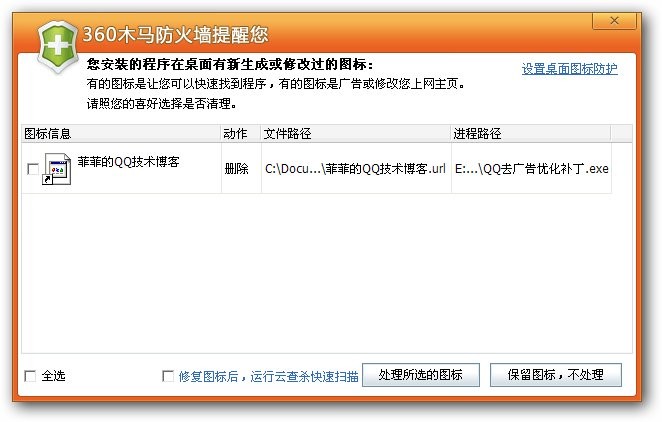Click the 360 green shield logo icon
This screenshot has height=422, width=662.
pyautogui.click(x=57, y=46)
